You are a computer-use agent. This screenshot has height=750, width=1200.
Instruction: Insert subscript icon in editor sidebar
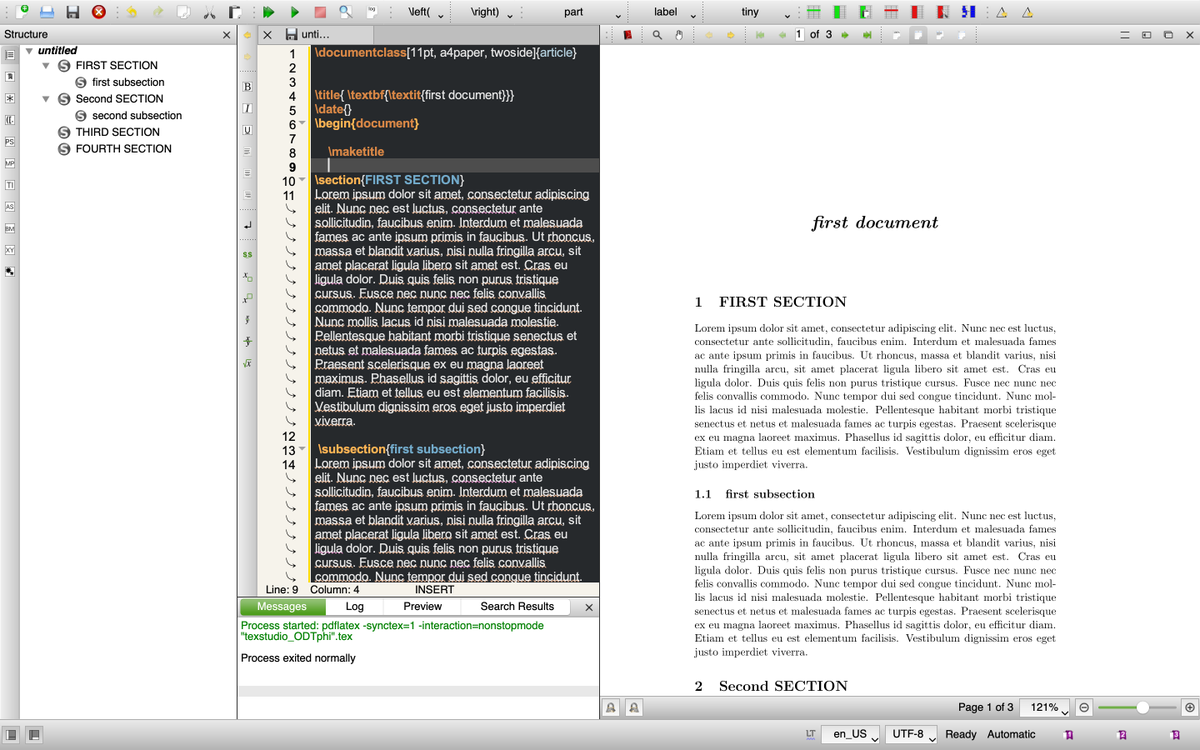click(x=246, y=276)
